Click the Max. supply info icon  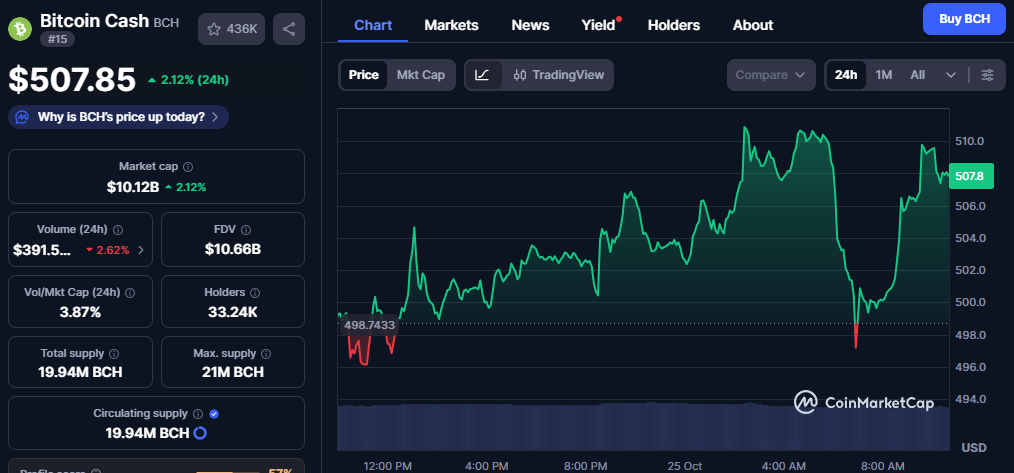coord(267,354)
